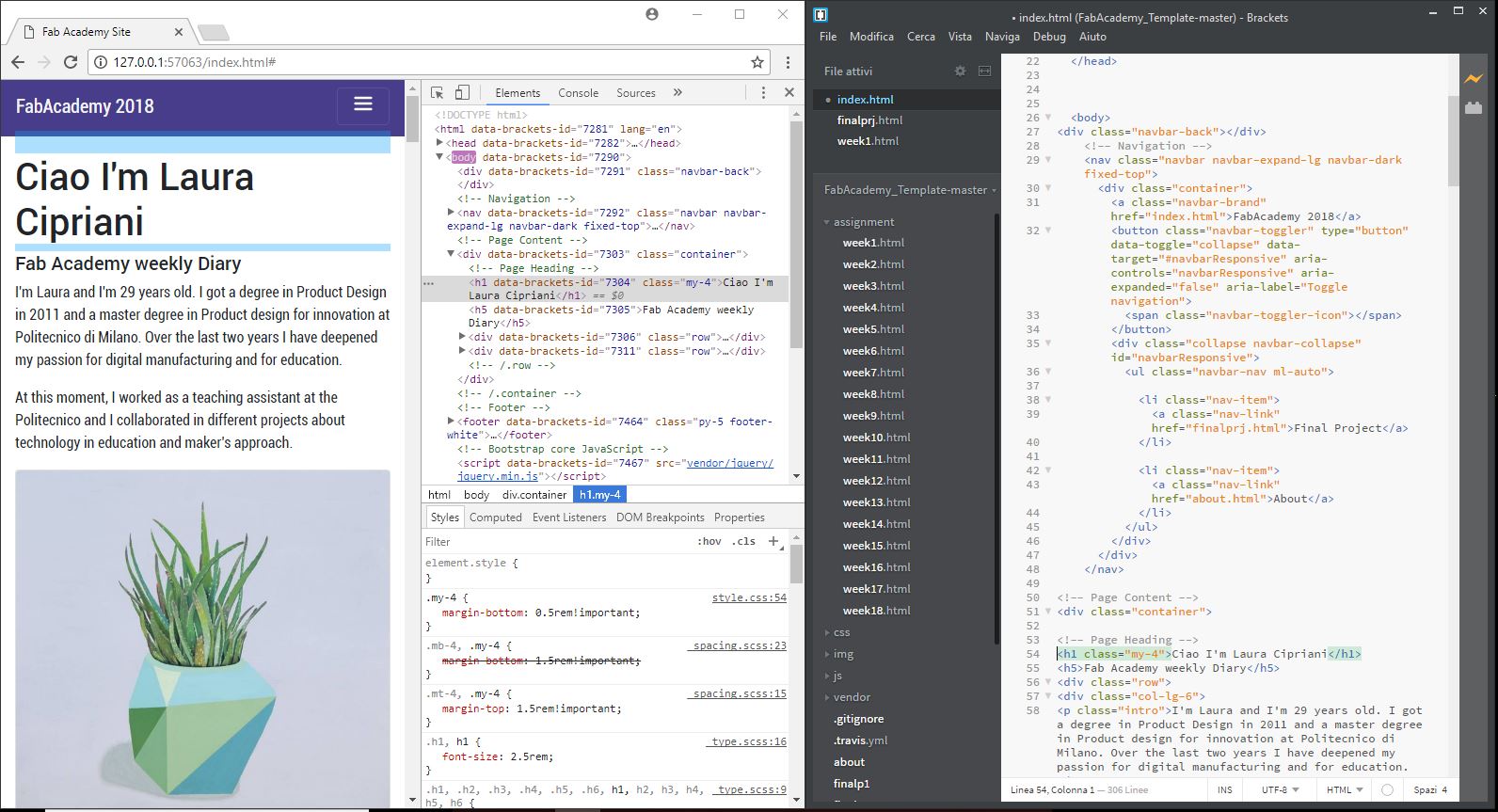Reload the page in Chrome
Screen dimensions: 1498x812
pos(70,62)
